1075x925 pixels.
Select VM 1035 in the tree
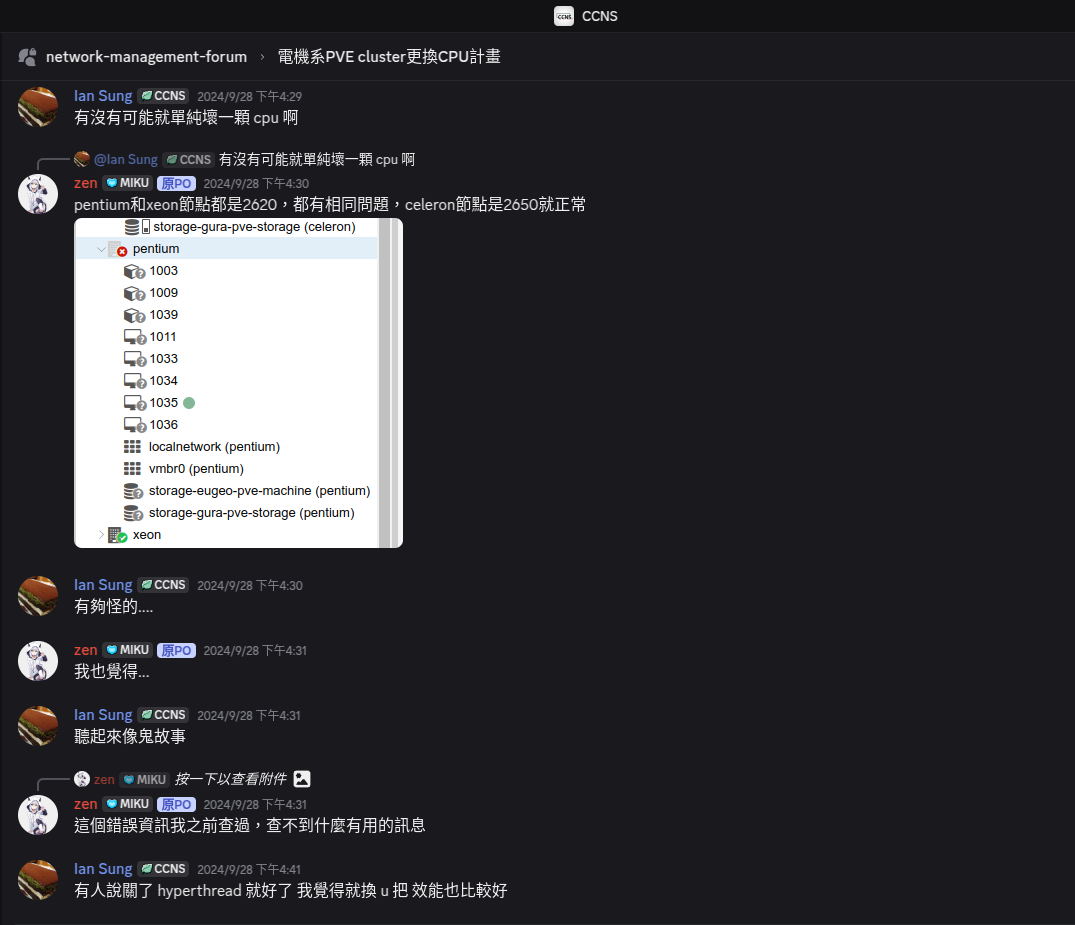[164, 403]
